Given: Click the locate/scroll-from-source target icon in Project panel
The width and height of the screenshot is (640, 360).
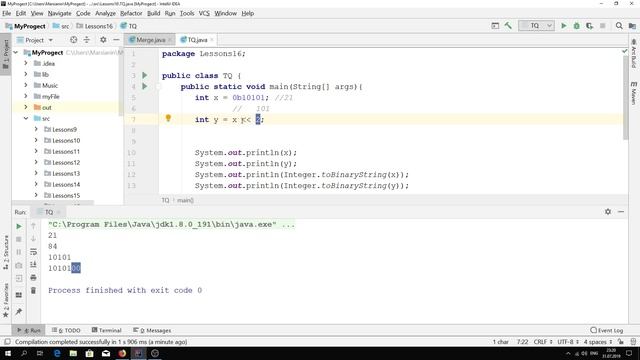Looking at the screenshot, I should tap(73, 40).
